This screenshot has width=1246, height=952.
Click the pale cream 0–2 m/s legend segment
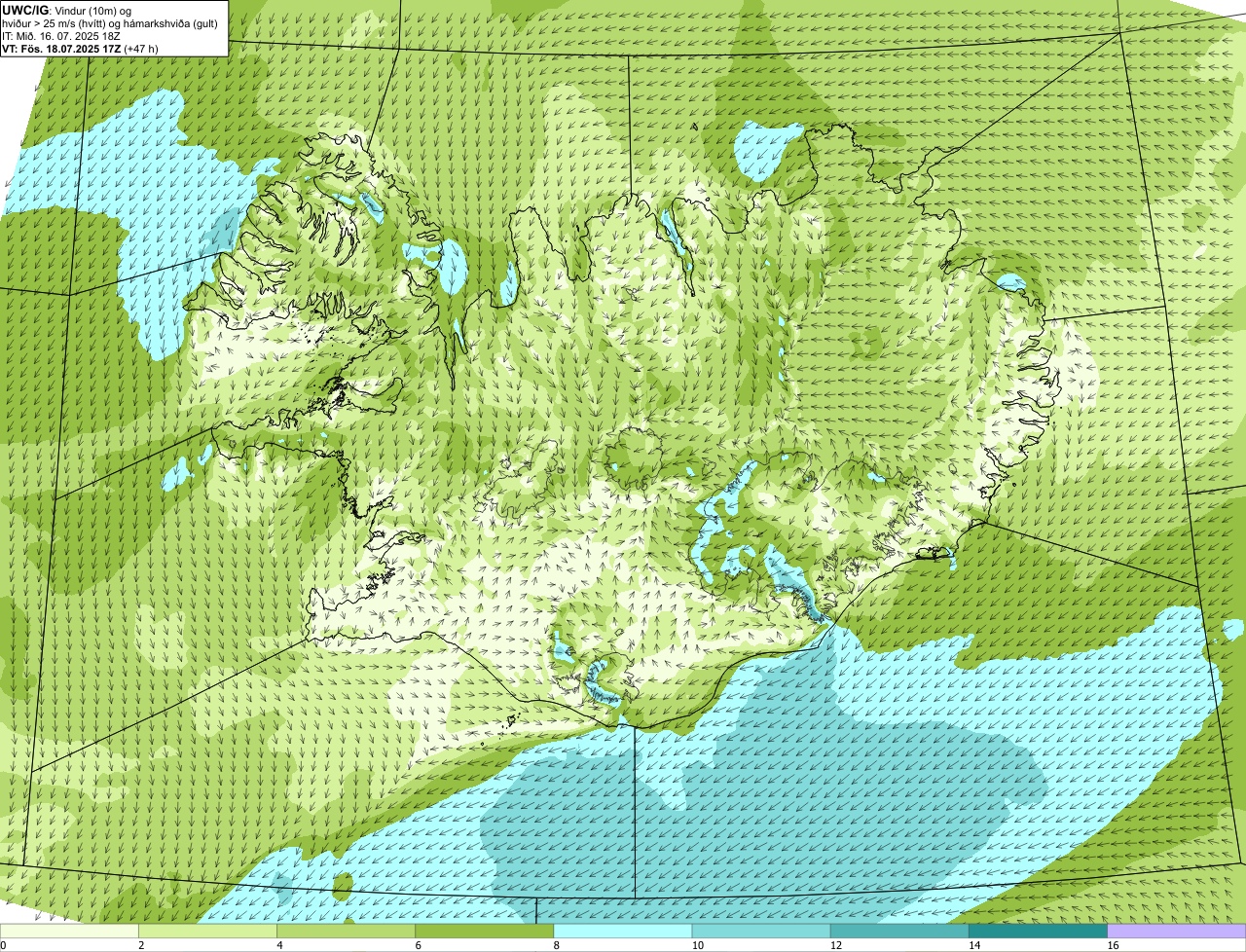[x=69, y=932]
